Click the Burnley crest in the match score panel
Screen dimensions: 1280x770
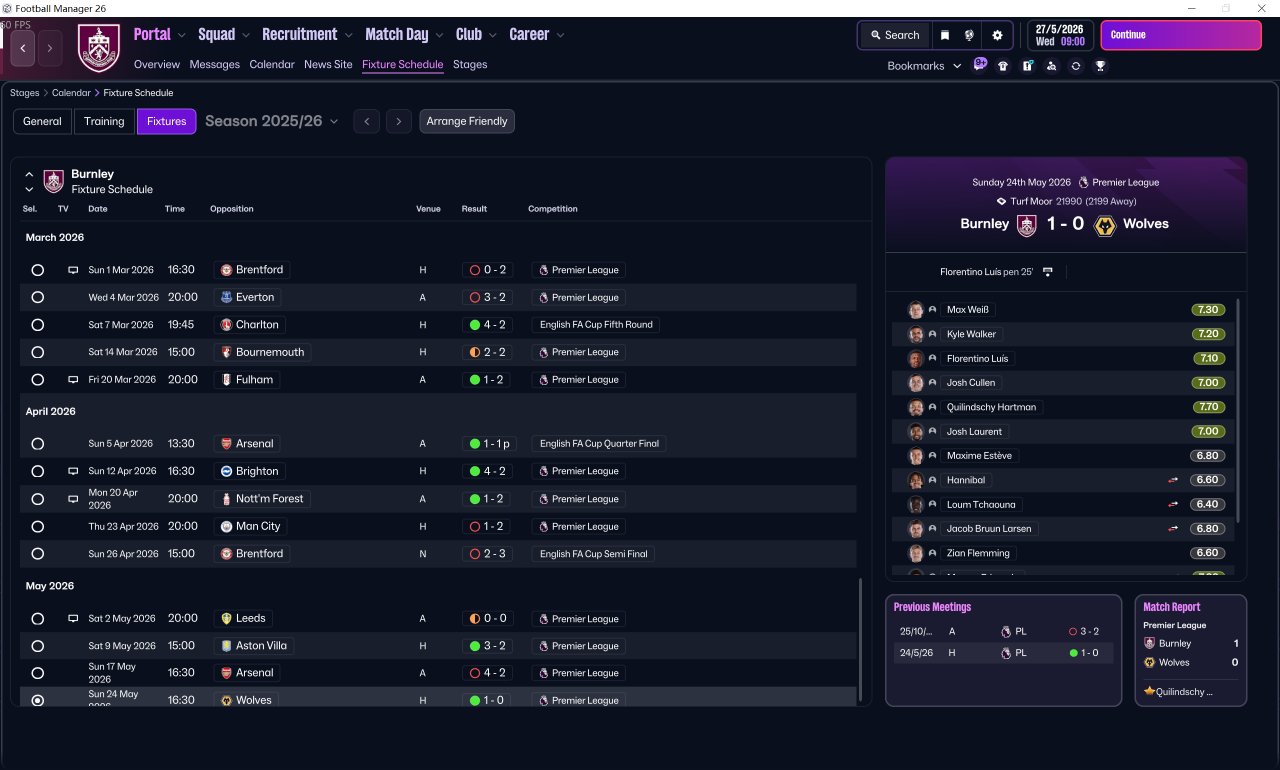pyautogui.click(x=1027, y=225)
